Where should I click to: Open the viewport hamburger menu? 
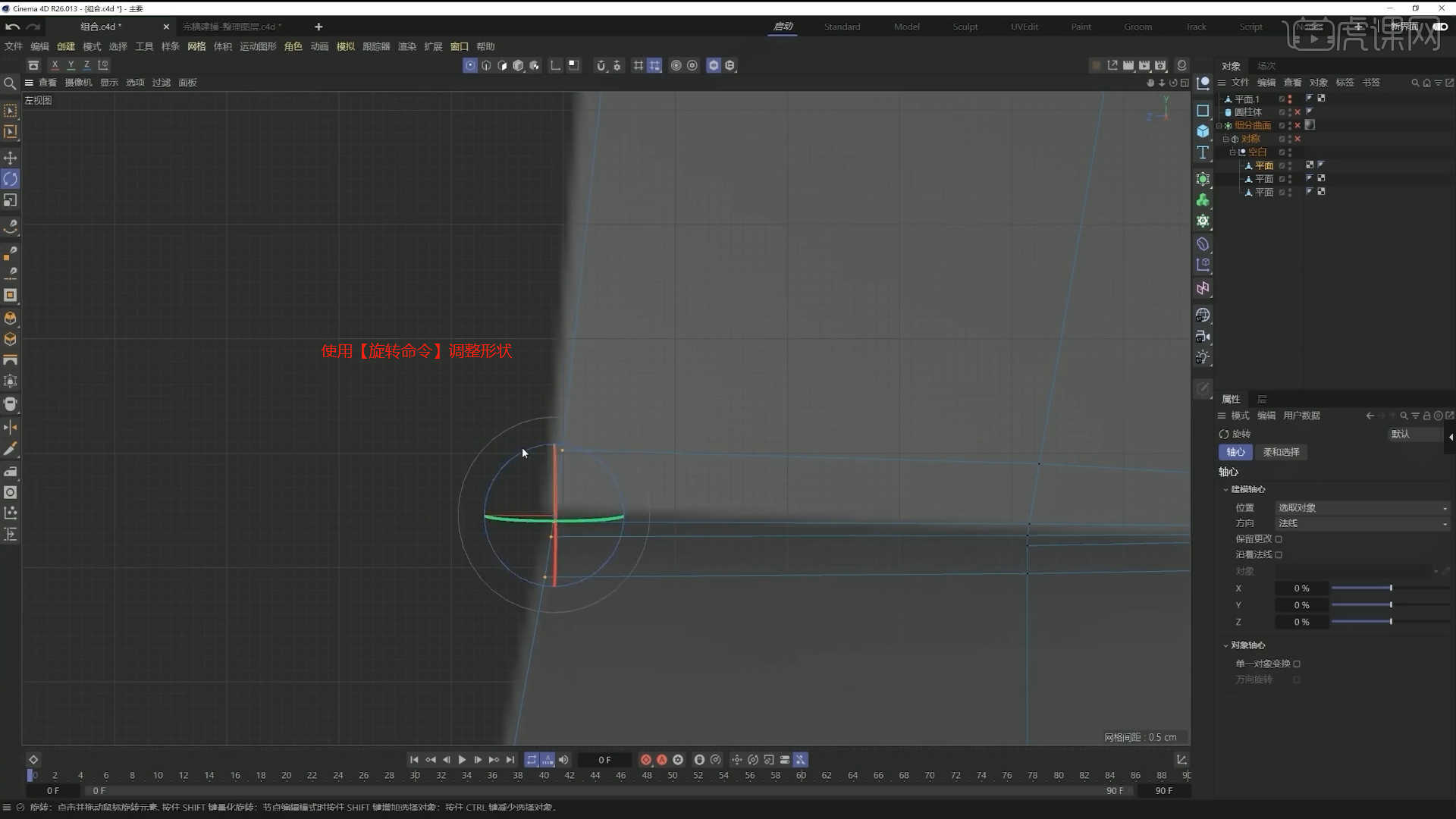pyautogui.click(x=29, y=83)
